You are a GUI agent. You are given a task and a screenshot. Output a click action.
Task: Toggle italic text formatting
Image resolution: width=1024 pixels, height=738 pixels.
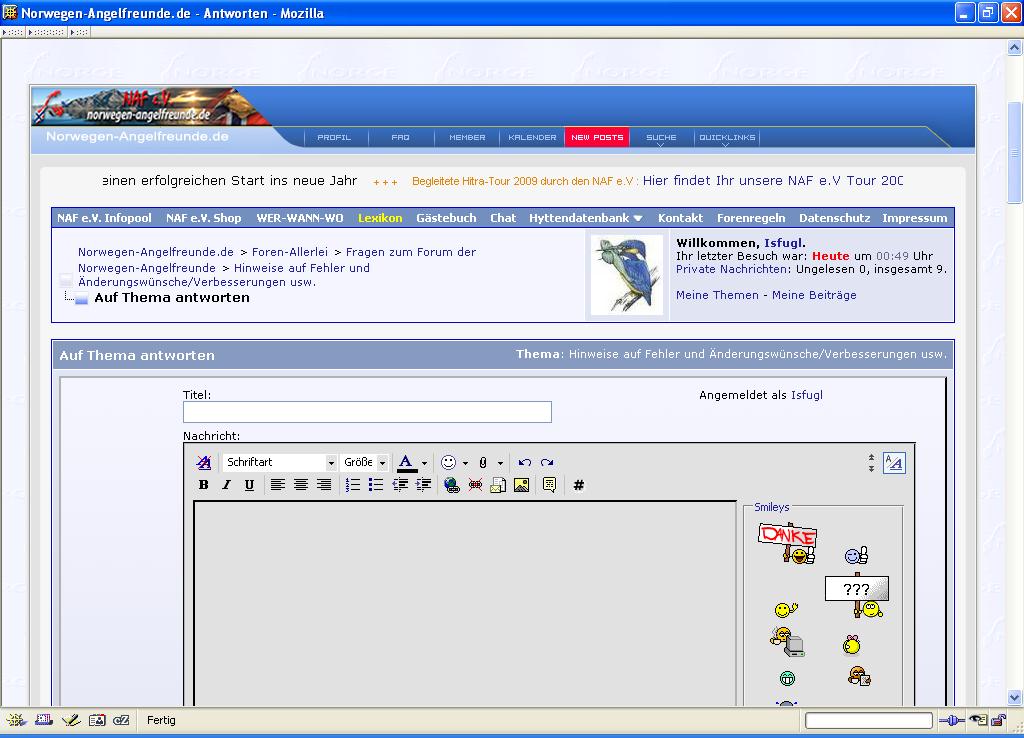tap(227, 485)
